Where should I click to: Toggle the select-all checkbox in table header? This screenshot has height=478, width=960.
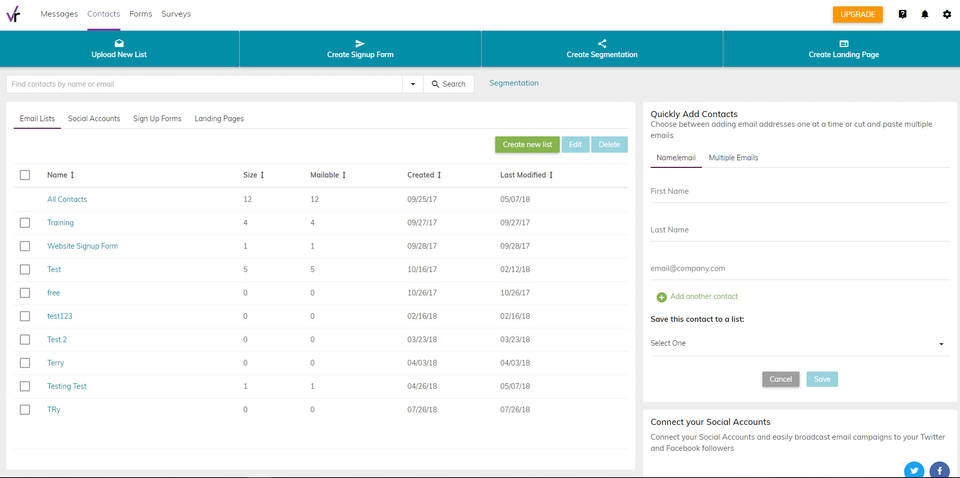[x=25, y=175]
